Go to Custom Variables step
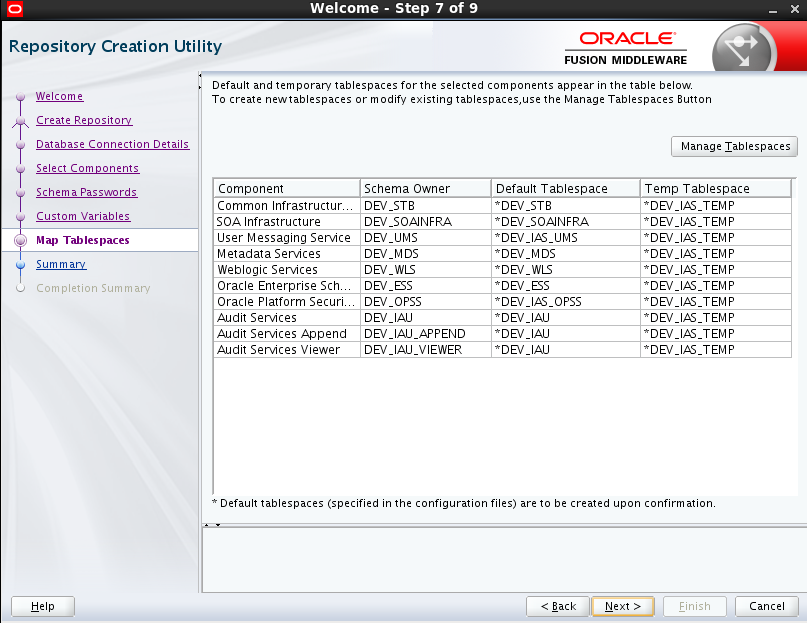The width and height of the screenshot is (807, 623). tap(83, 216)
